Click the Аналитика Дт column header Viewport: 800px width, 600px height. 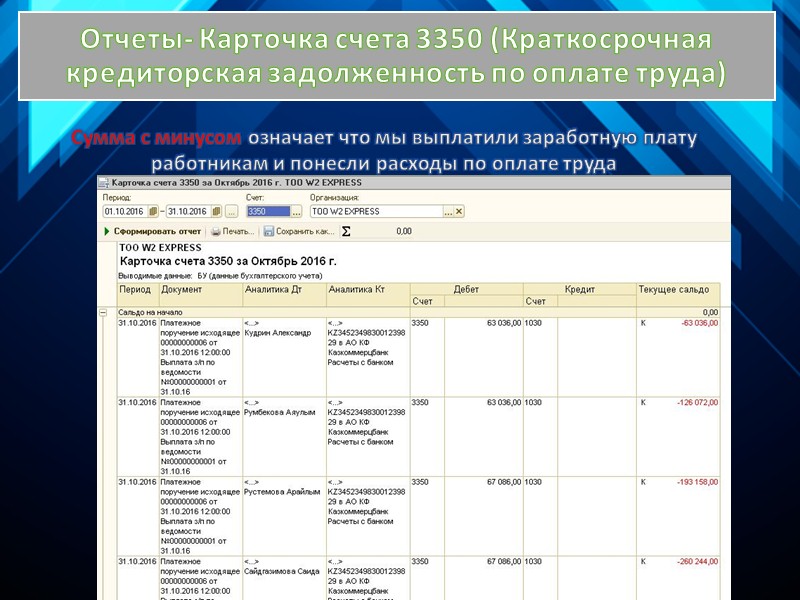pyautogui.click(x=285, y=295)
